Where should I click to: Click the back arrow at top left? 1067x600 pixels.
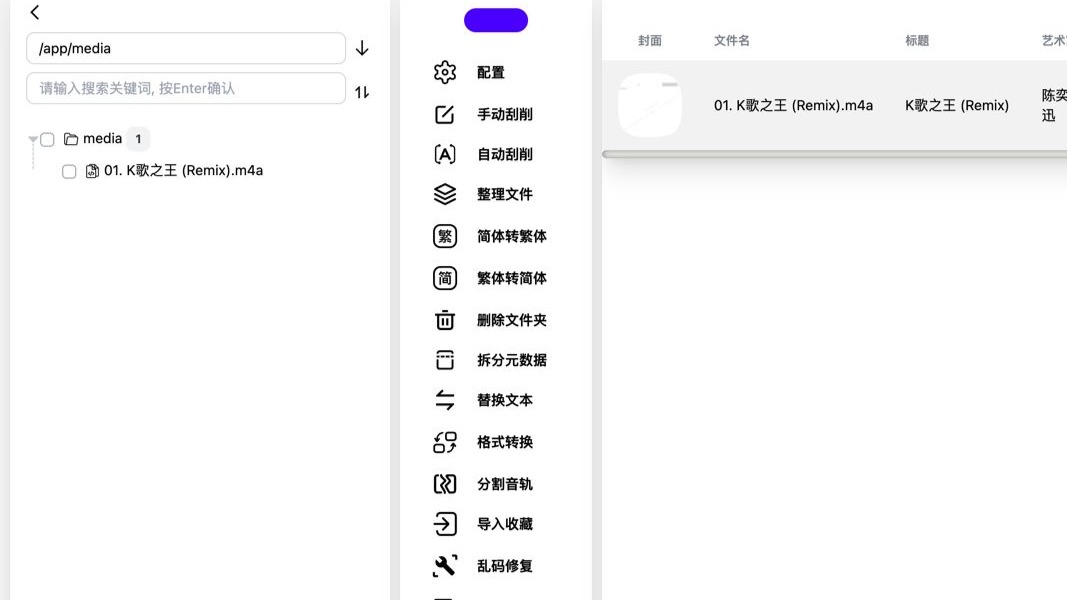pyautogui.click(x=35, y=12)
